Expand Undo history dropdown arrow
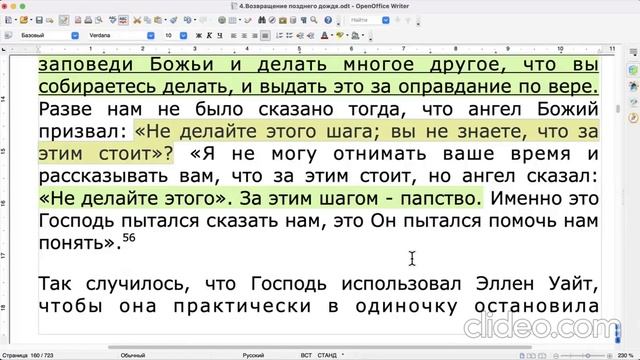 coord(195,20)
